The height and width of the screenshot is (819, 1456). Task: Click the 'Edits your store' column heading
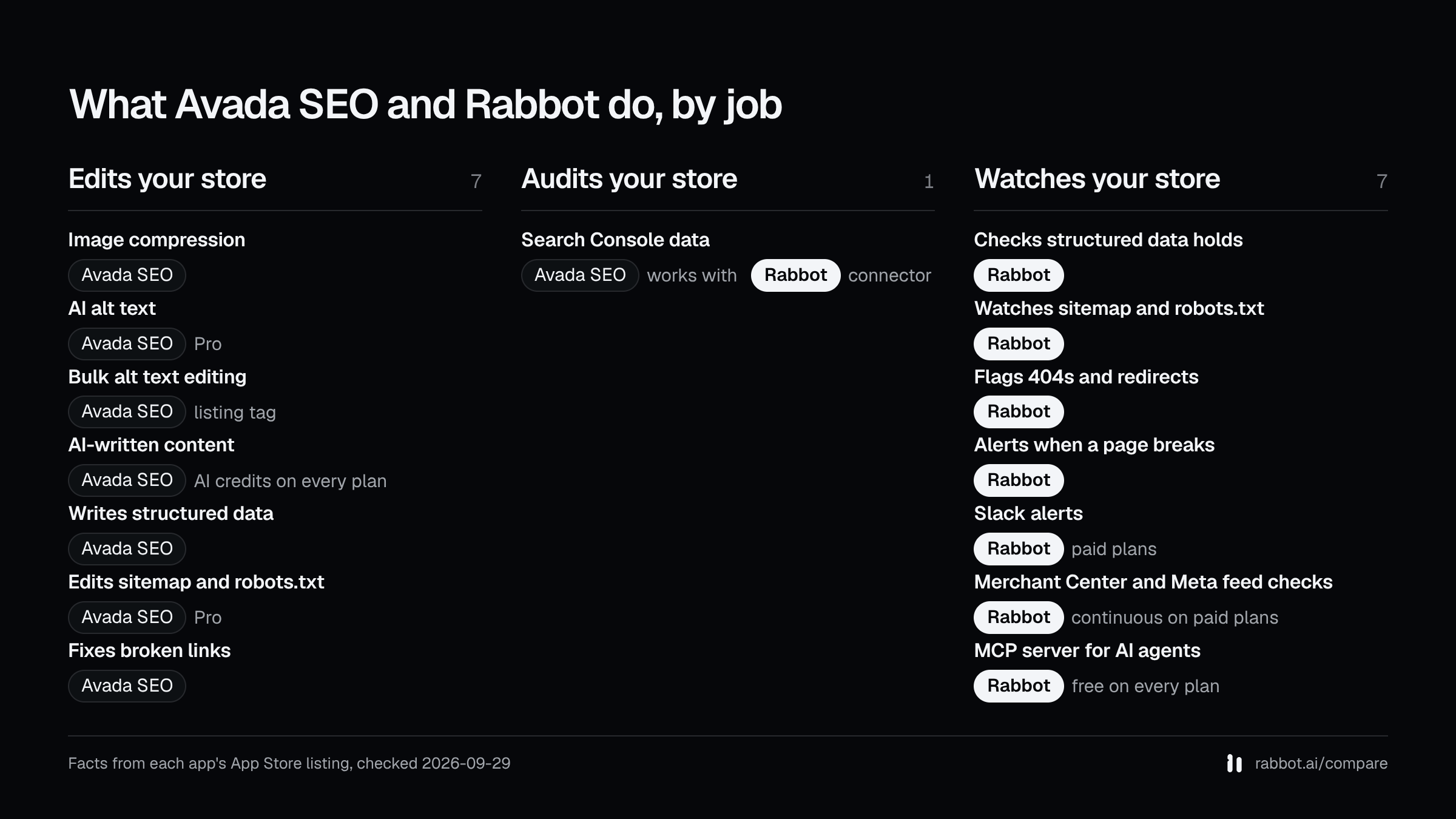point(167,180)
